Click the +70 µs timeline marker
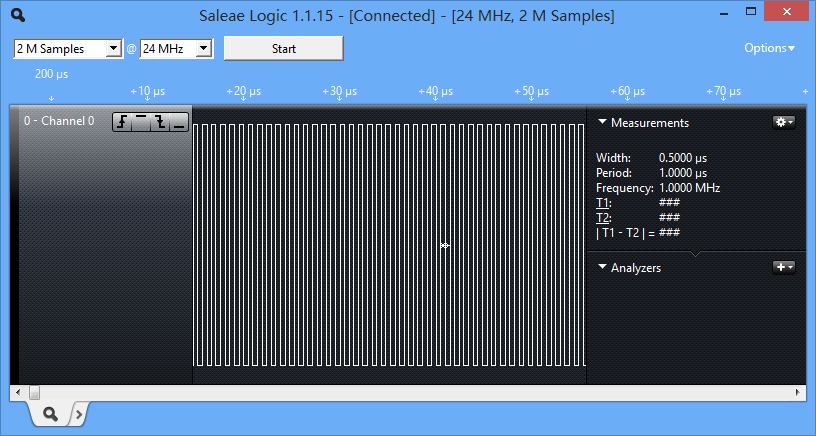816x436 pixels. click(x=723, y=92)
